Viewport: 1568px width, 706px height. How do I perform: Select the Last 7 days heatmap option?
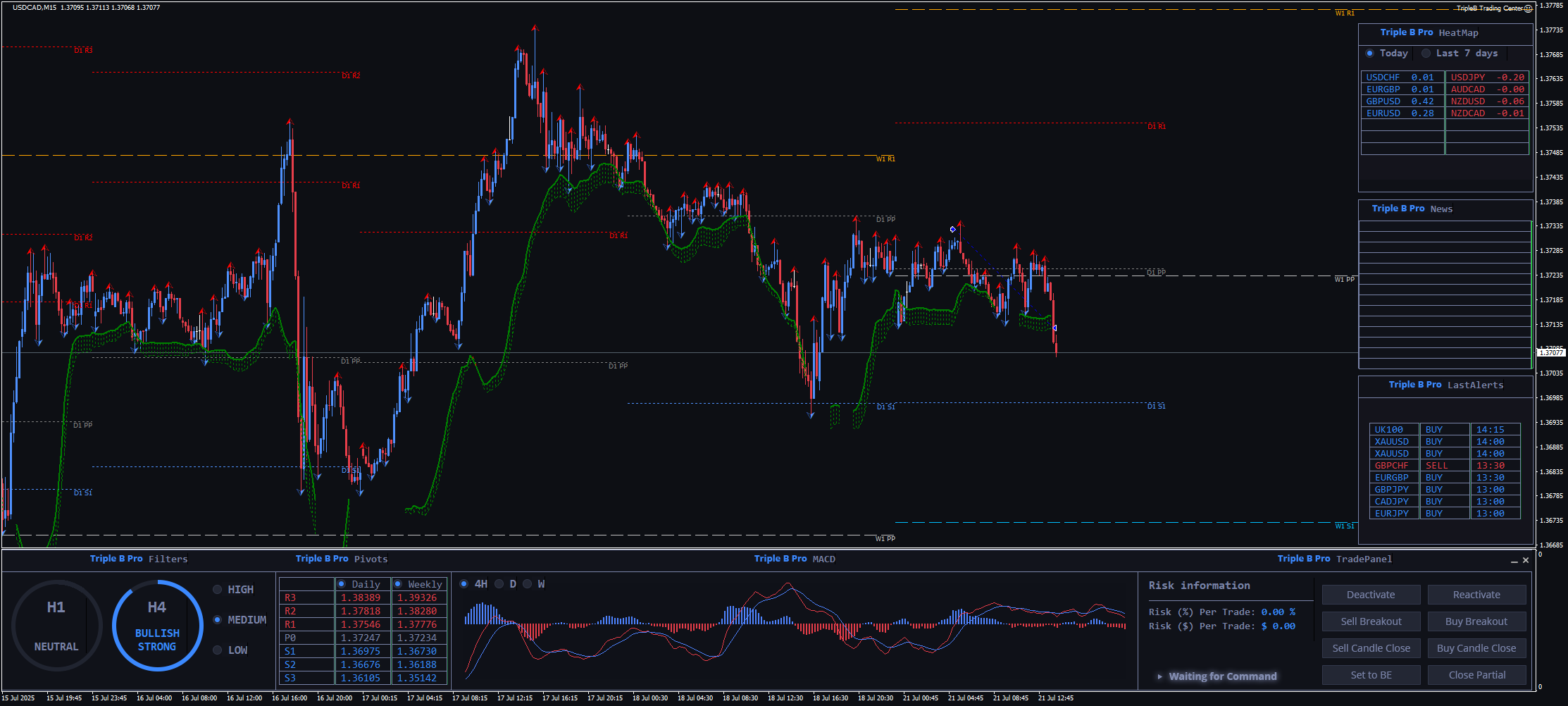coord(1426,54)
